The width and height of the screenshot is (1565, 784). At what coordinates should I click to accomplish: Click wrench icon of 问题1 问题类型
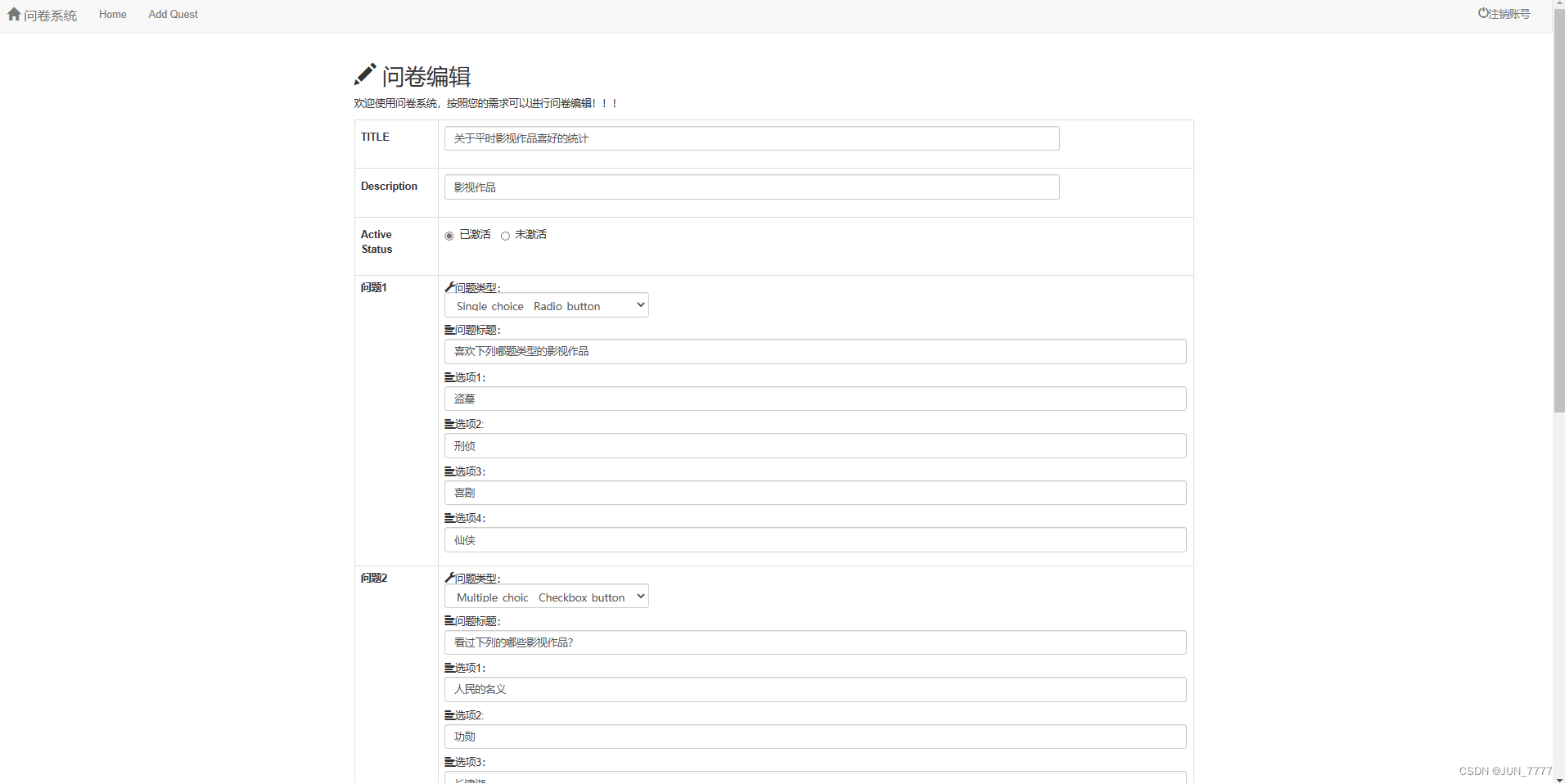(x=449, y=287)
